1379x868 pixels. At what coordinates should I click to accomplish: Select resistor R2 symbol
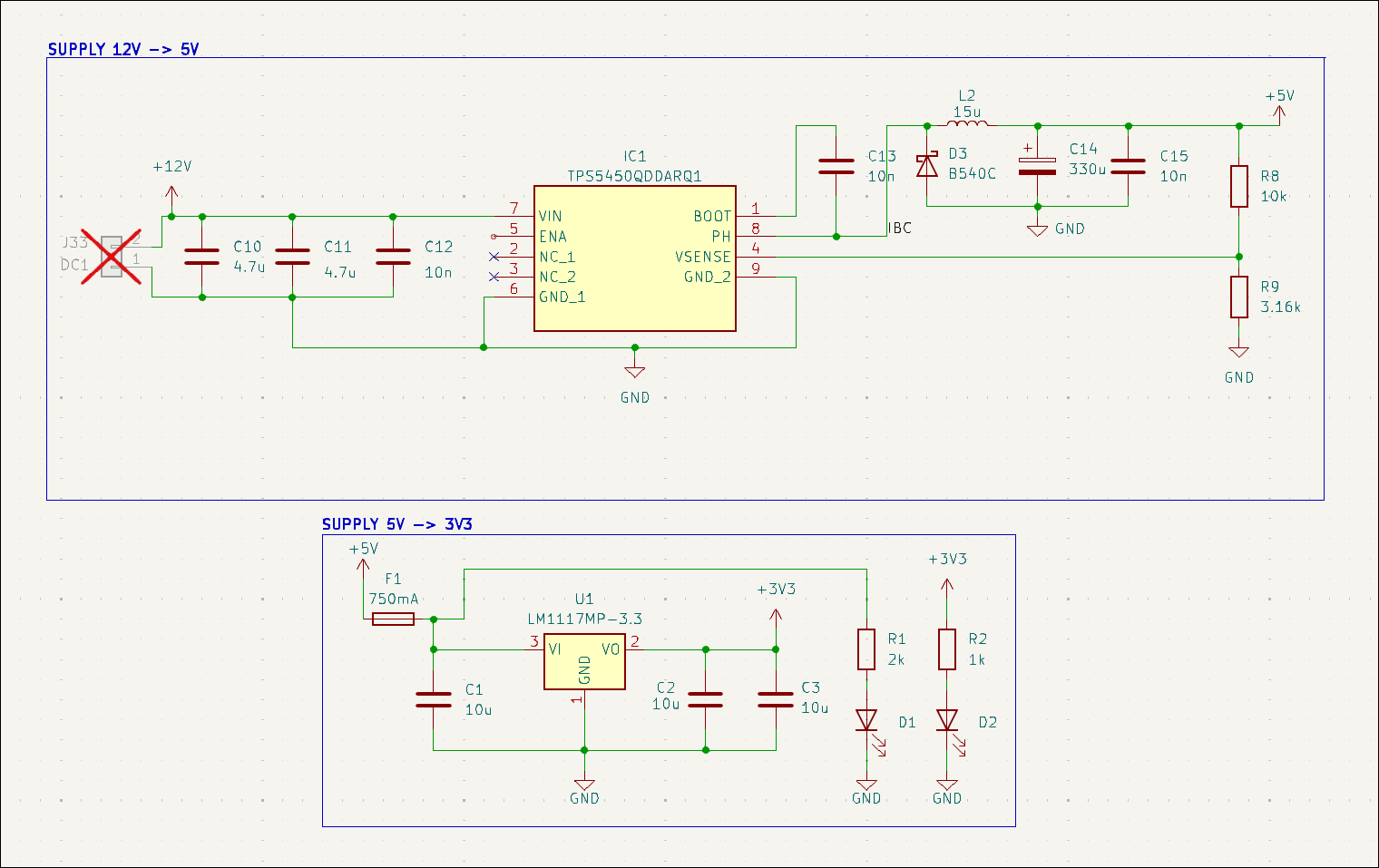pyautogui.click(x=947, y=649)
